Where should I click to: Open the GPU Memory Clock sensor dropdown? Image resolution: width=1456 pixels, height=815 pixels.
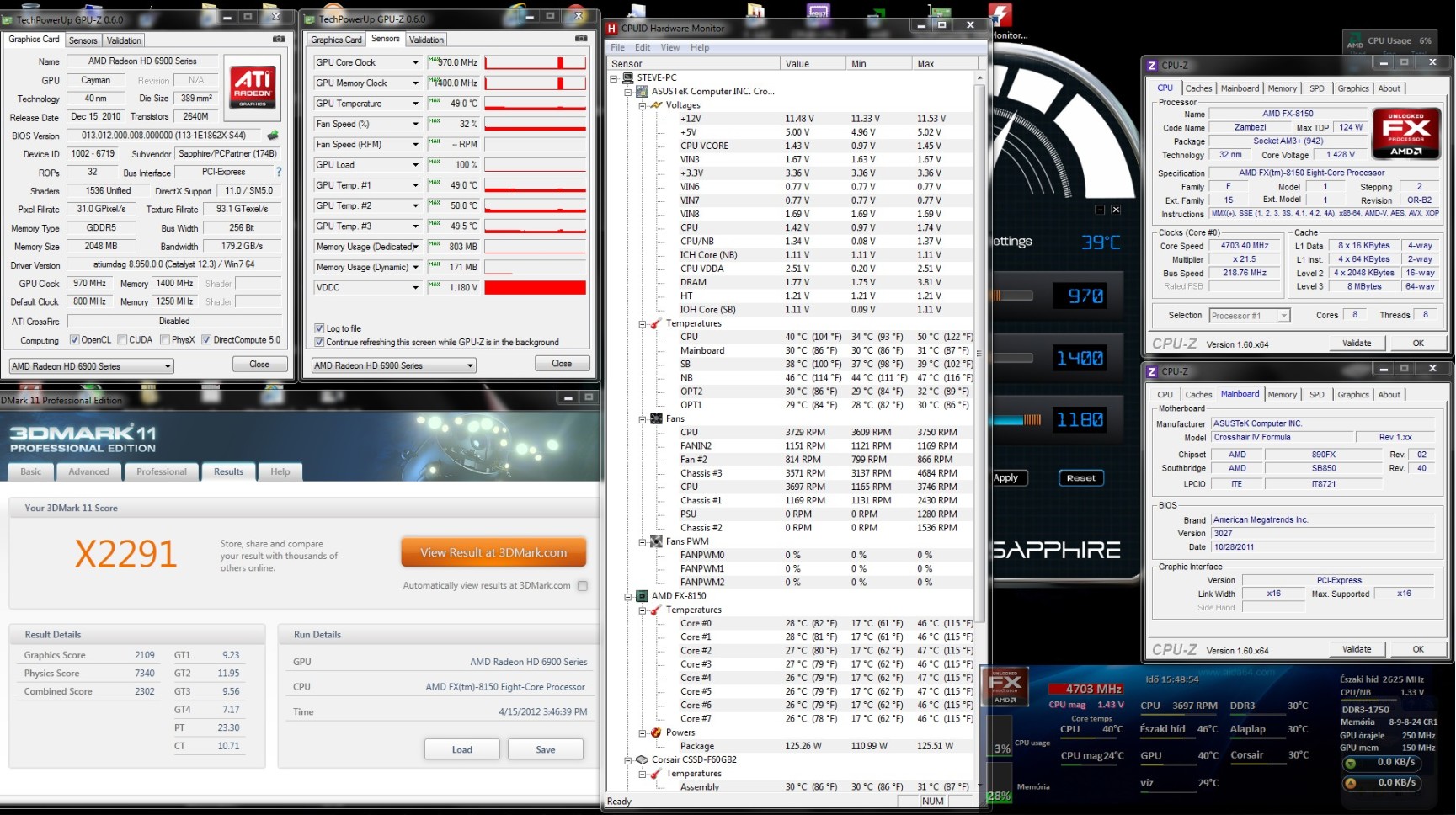point(415,83)
